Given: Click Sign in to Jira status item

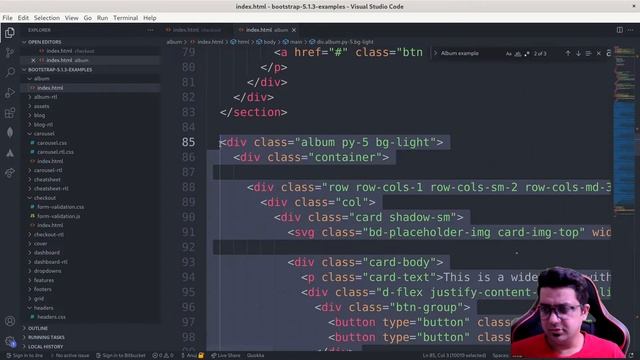Looking at the screenshot, I should point(24,356).
